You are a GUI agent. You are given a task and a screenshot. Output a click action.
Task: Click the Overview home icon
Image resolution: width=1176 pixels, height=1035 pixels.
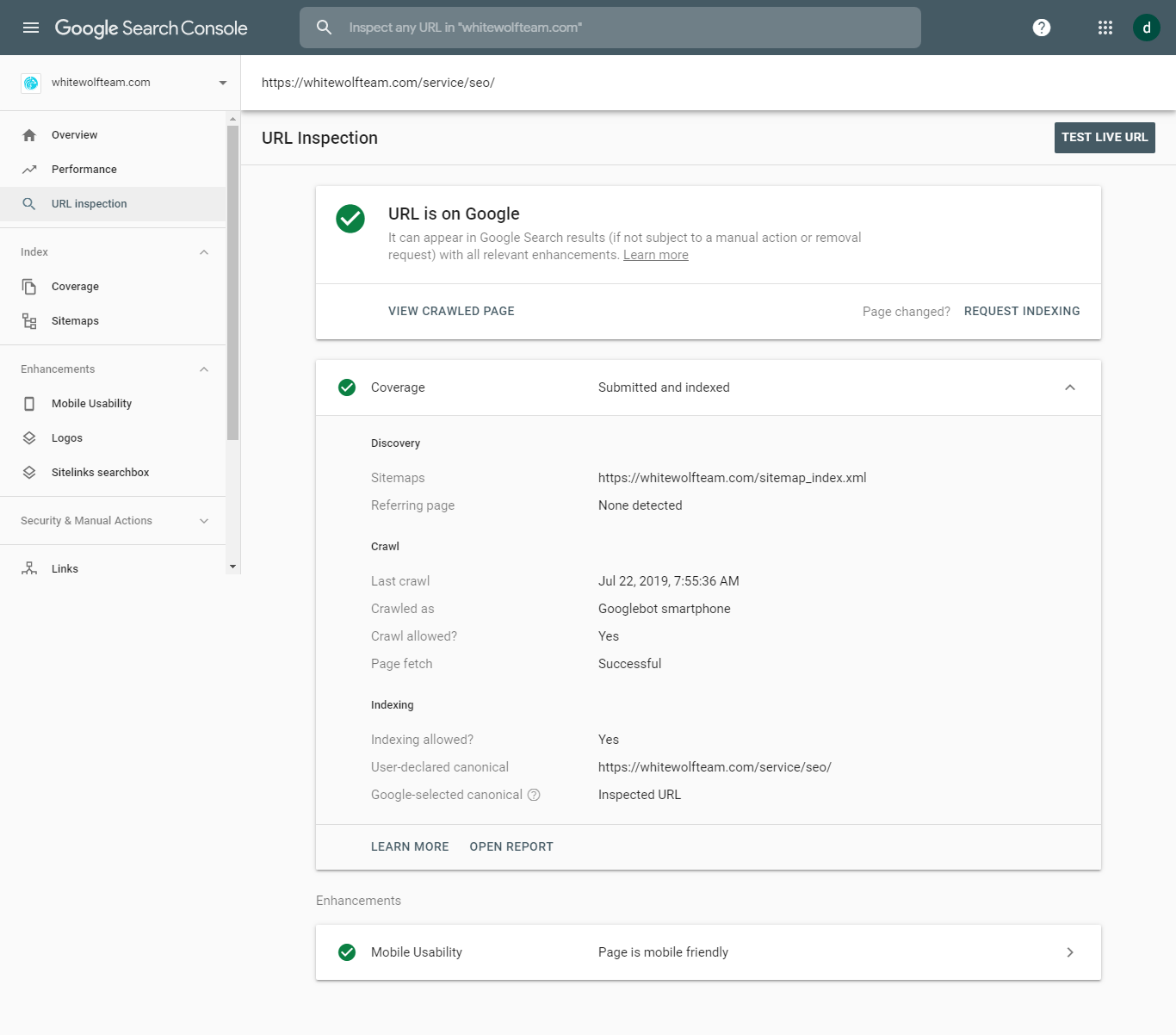point(29,135)
